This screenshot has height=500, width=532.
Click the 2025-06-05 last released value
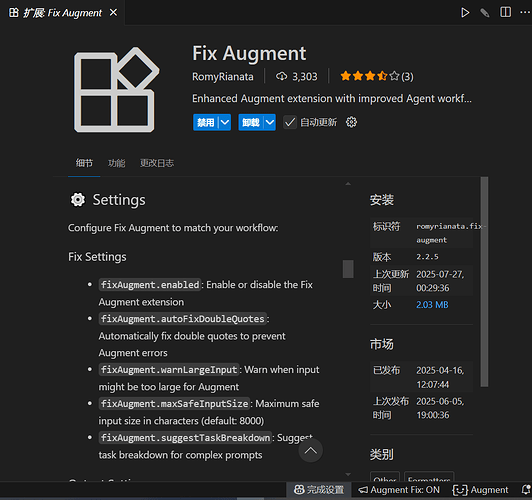click(x=440, y=408)
